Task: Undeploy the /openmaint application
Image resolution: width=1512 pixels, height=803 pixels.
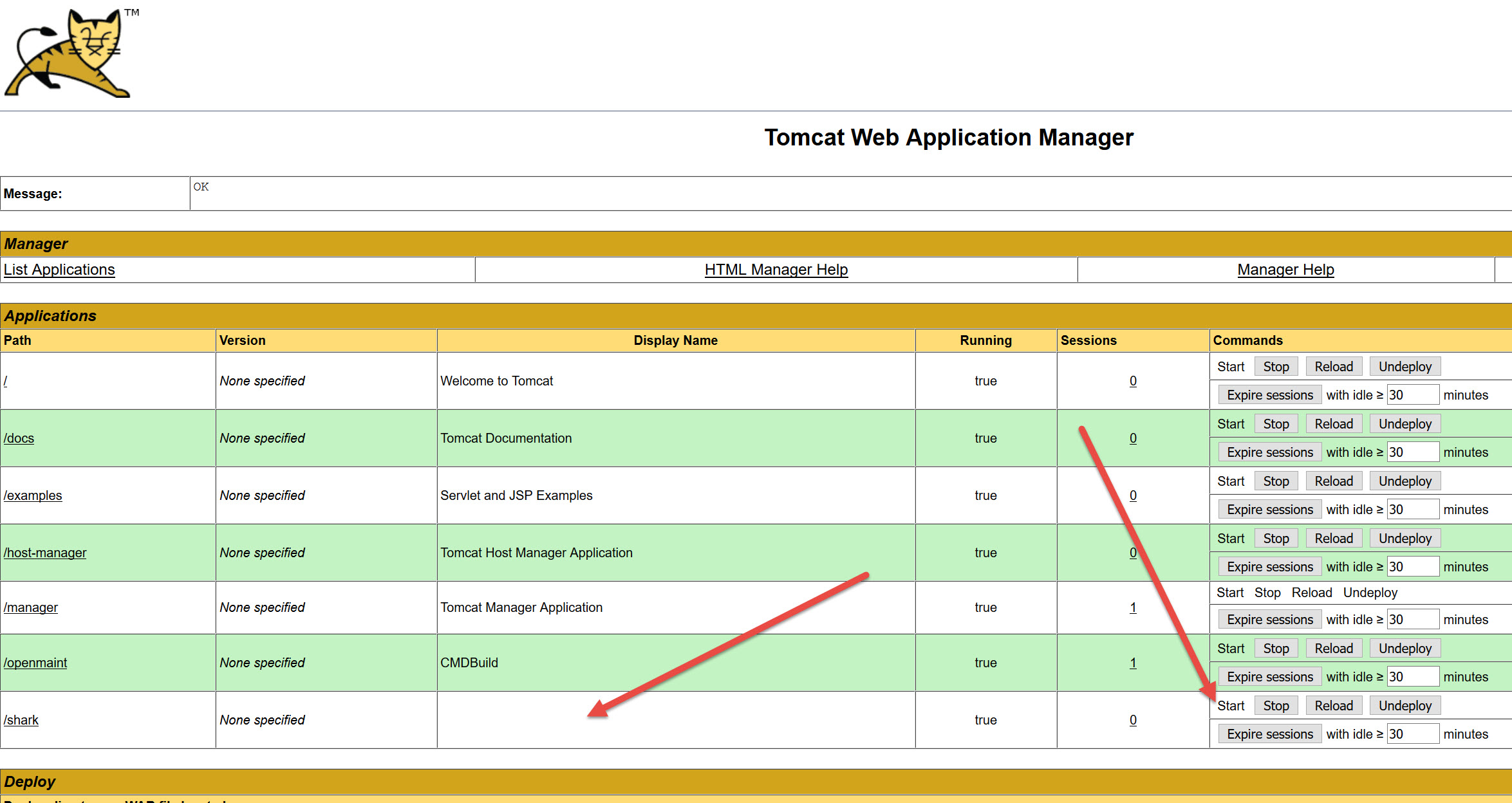Action: [x=1405, y=649]
